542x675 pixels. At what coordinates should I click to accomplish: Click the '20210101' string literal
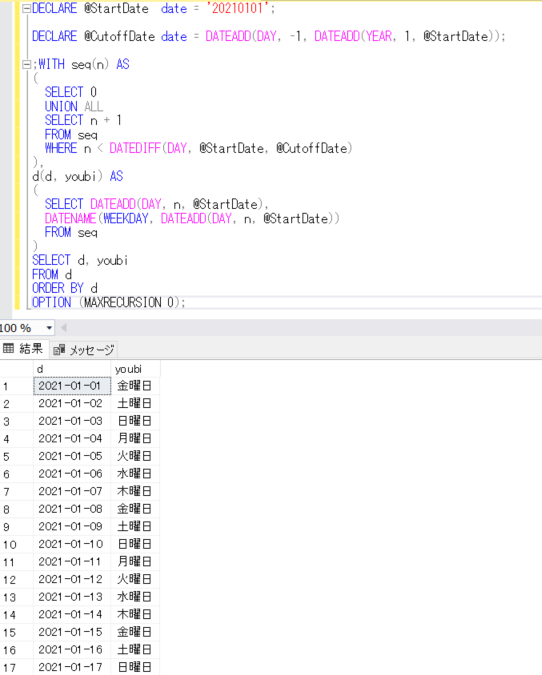(x=238, y=8)
